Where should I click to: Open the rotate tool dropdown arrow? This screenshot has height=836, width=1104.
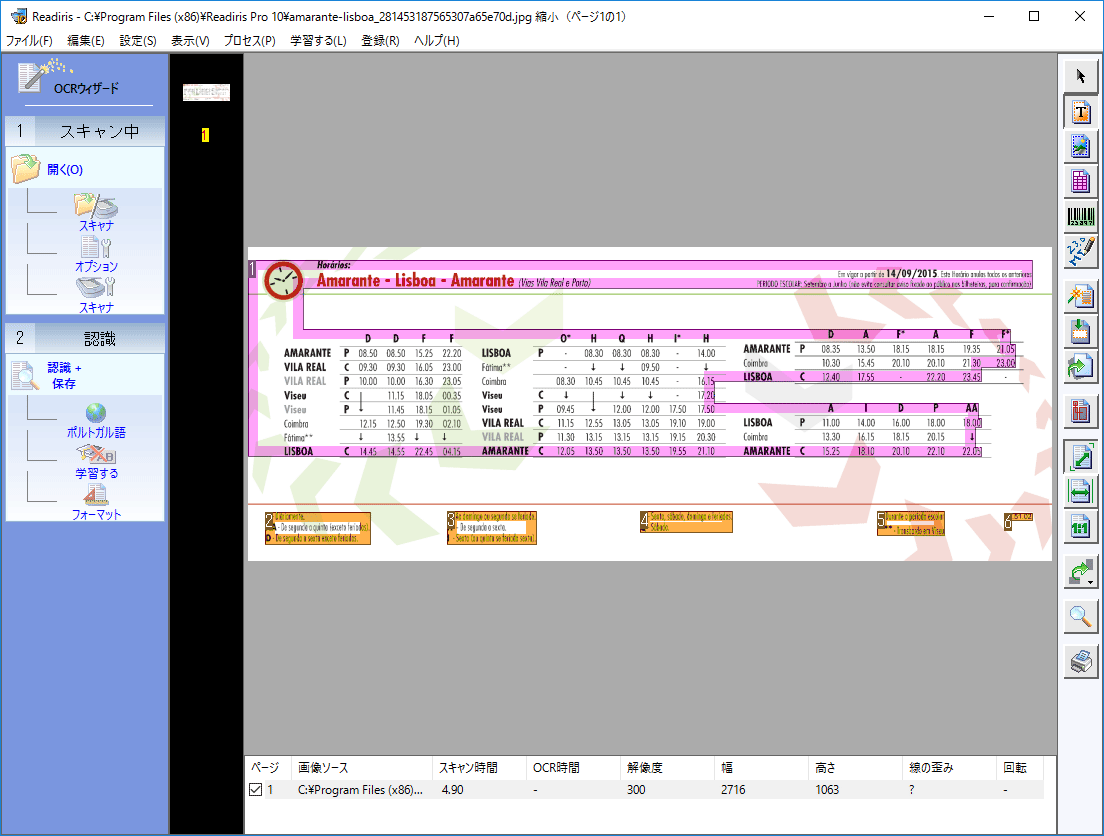(x=1090, y=581)
